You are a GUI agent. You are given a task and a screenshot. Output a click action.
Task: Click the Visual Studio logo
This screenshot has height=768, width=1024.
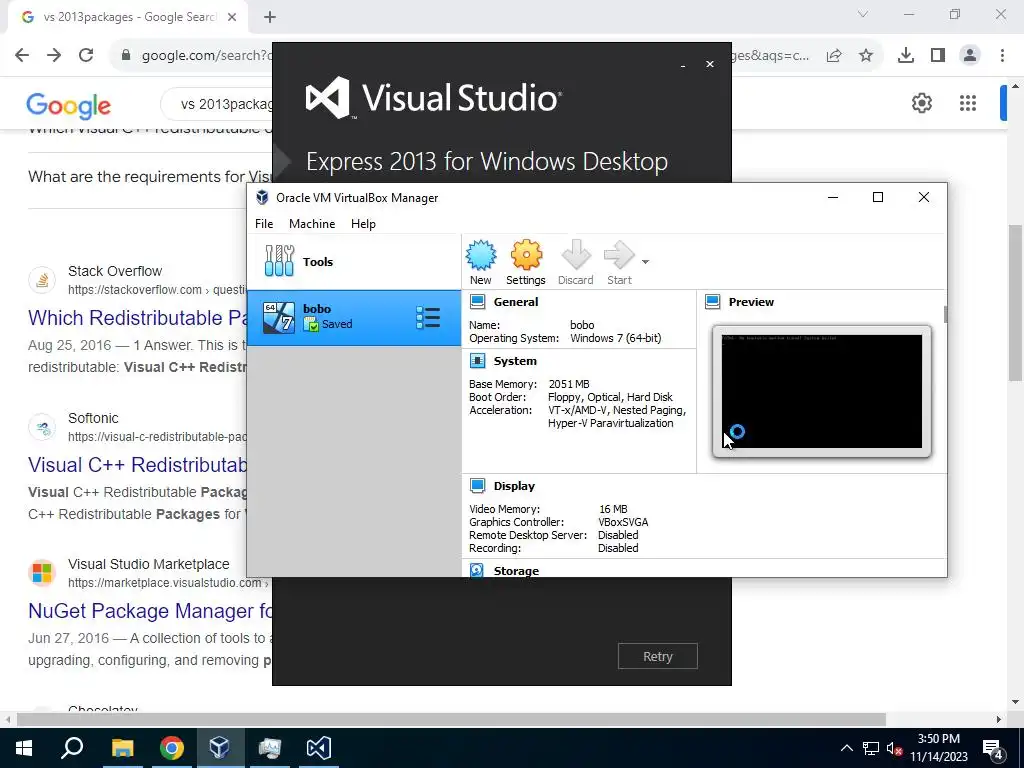tap(432, 98)
